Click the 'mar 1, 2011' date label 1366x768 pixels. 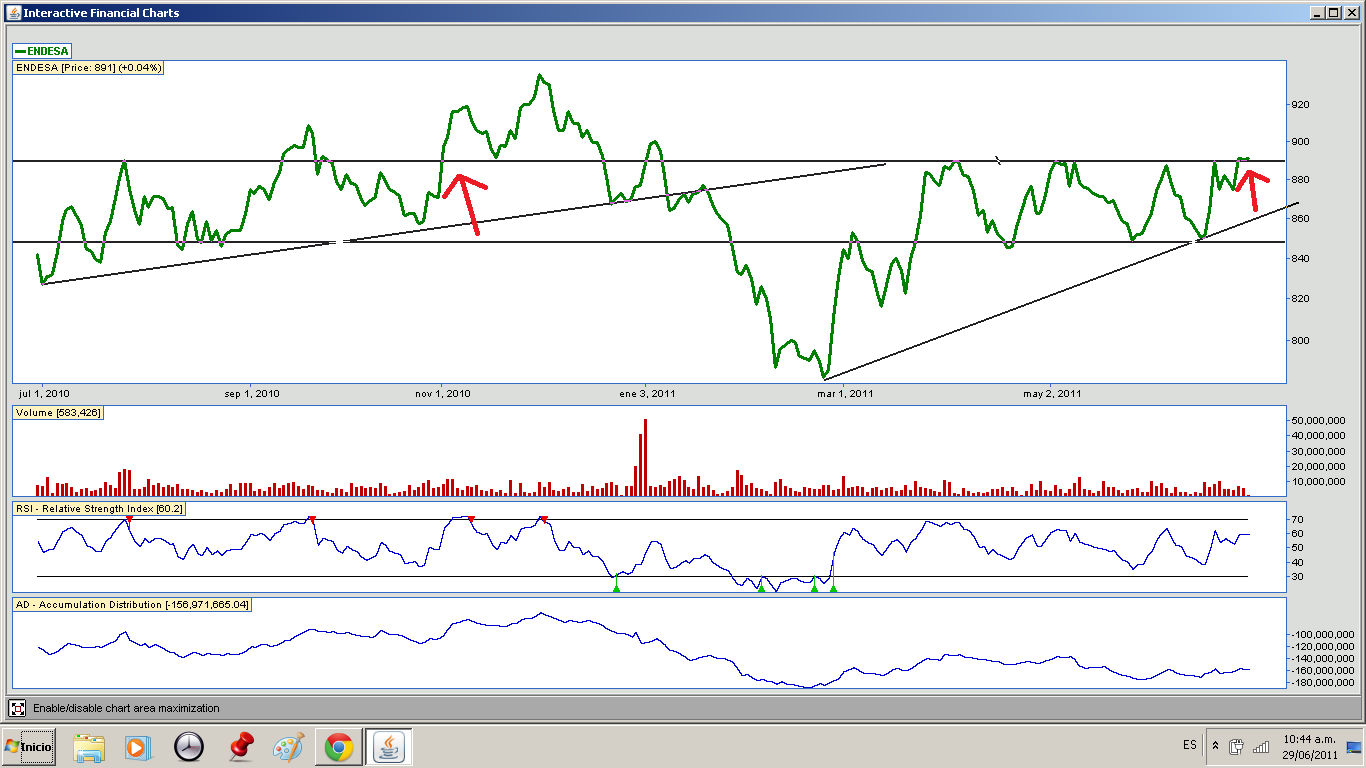tap(845, 393)
